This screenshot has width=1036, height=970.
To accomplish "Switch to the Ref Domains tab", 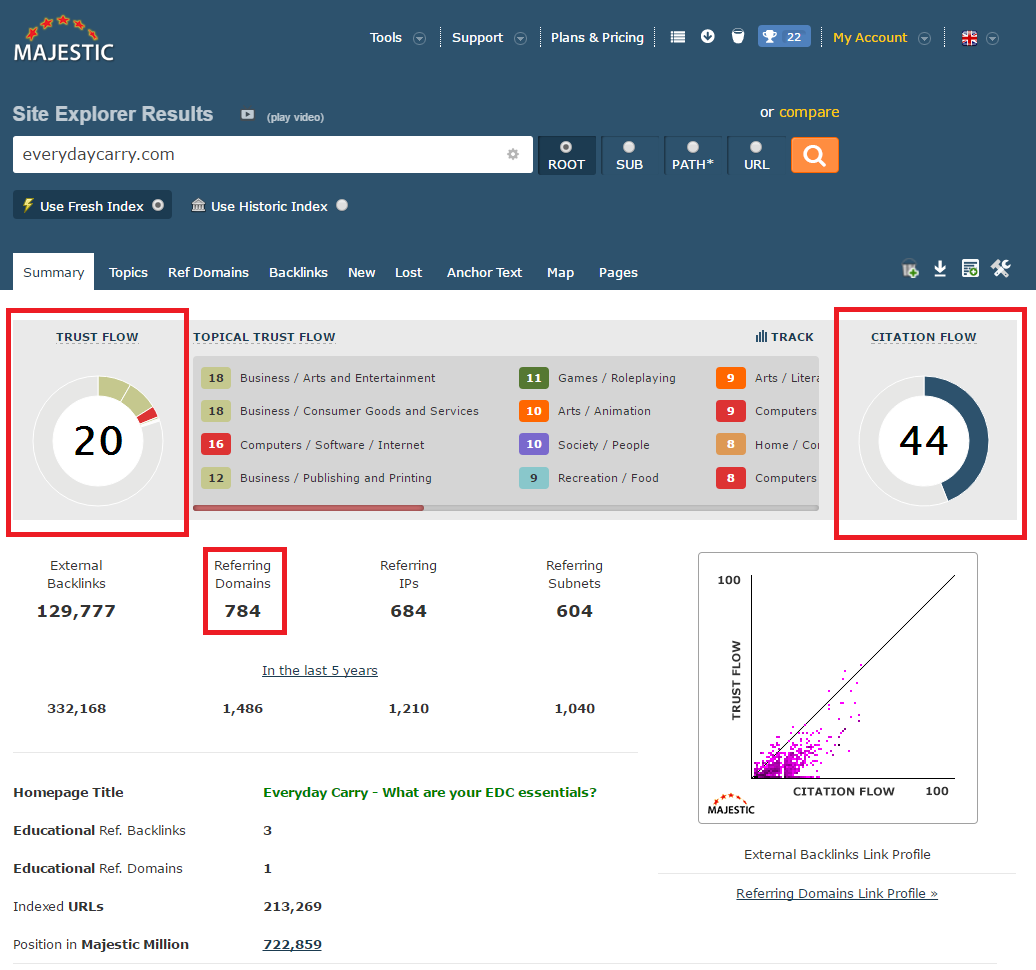I will pyautogui.click(x=208, y=272).
